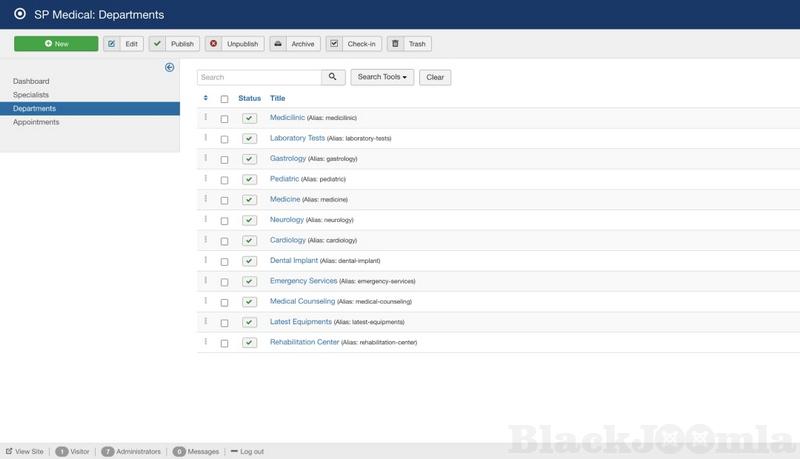Check the select-all checkbox in header

click(x=224, y=99)
